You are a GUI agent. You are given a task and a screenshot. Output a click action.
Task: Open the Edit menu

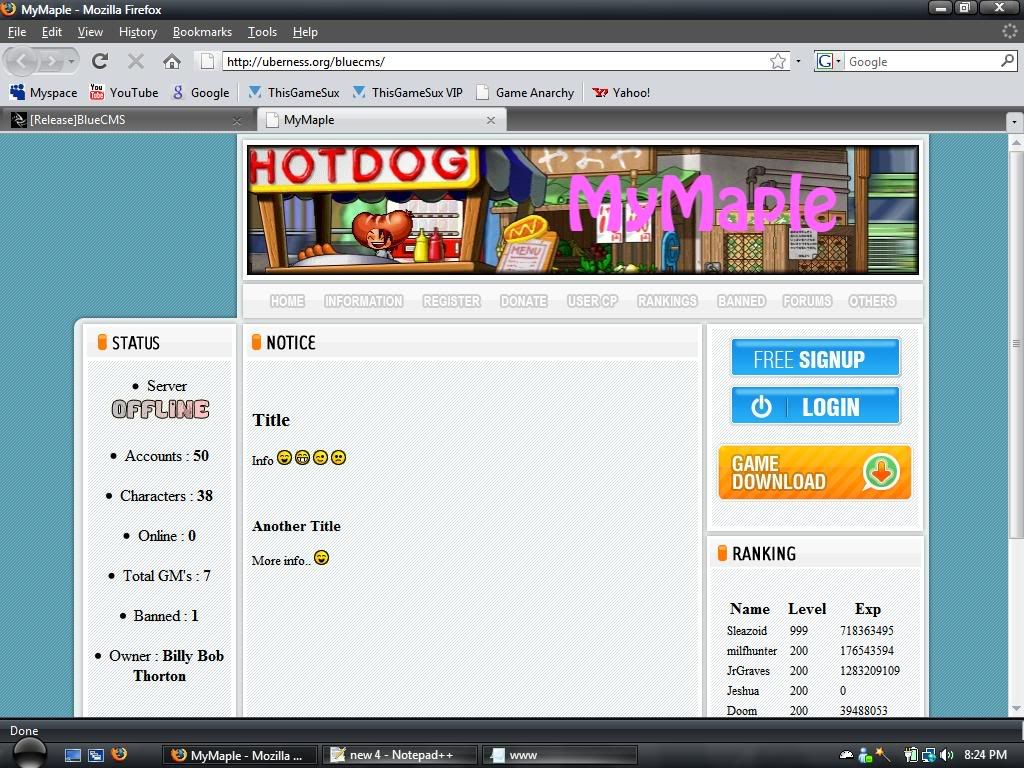pos(52,32)
